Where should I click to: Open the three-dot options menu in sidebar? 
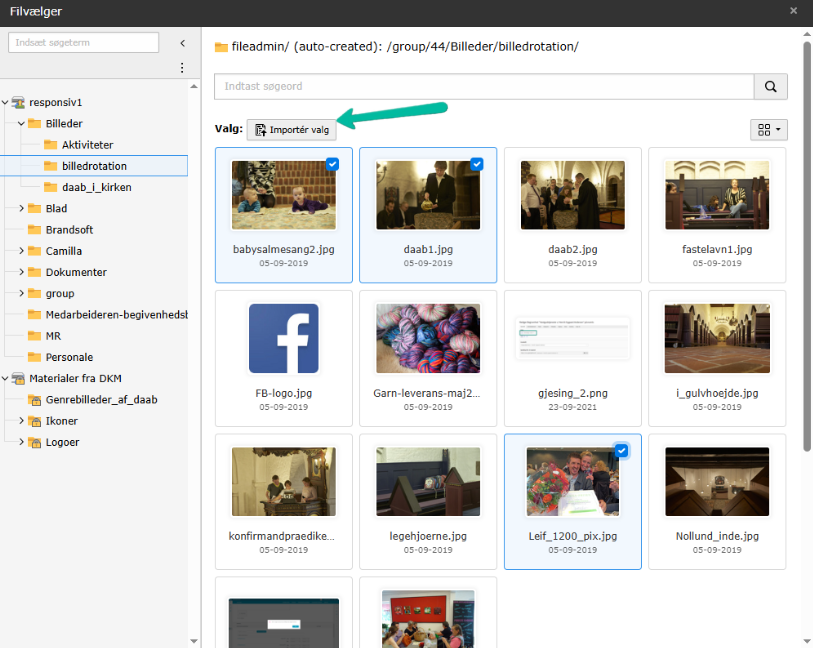[x=182, y=68]
